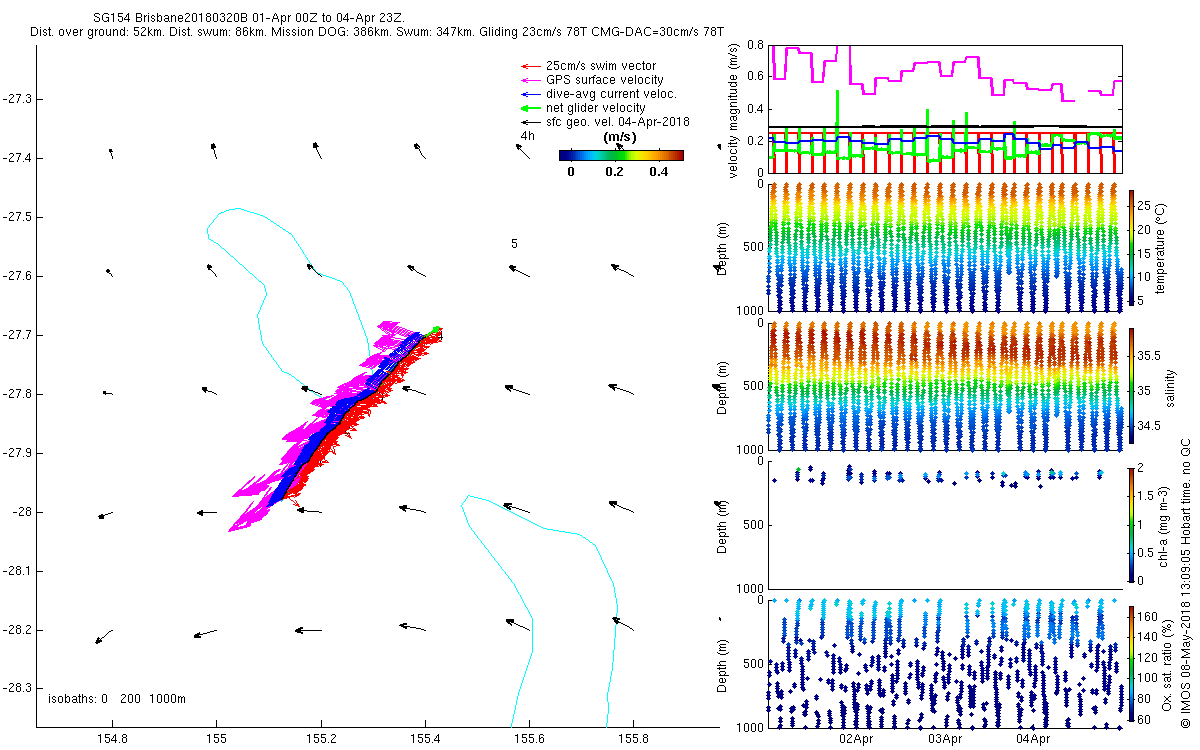Click the blue dive-avg current legend arrow
The width and height of the screenshot is (1200, 750).
(531, 94)
